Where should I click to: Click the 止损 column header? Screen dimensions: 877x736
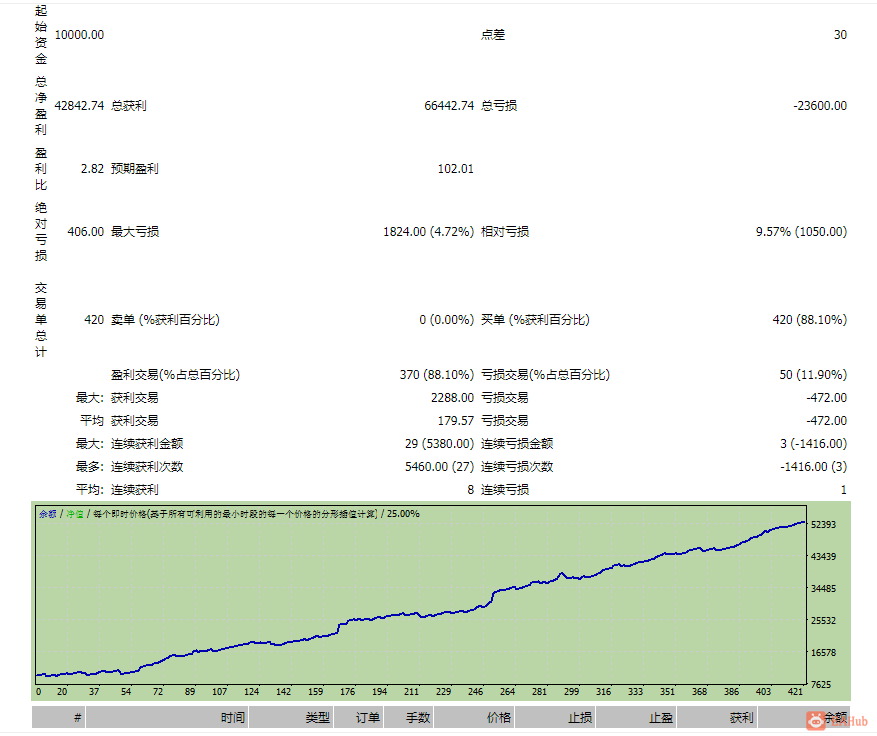click(x=555, y=718)
